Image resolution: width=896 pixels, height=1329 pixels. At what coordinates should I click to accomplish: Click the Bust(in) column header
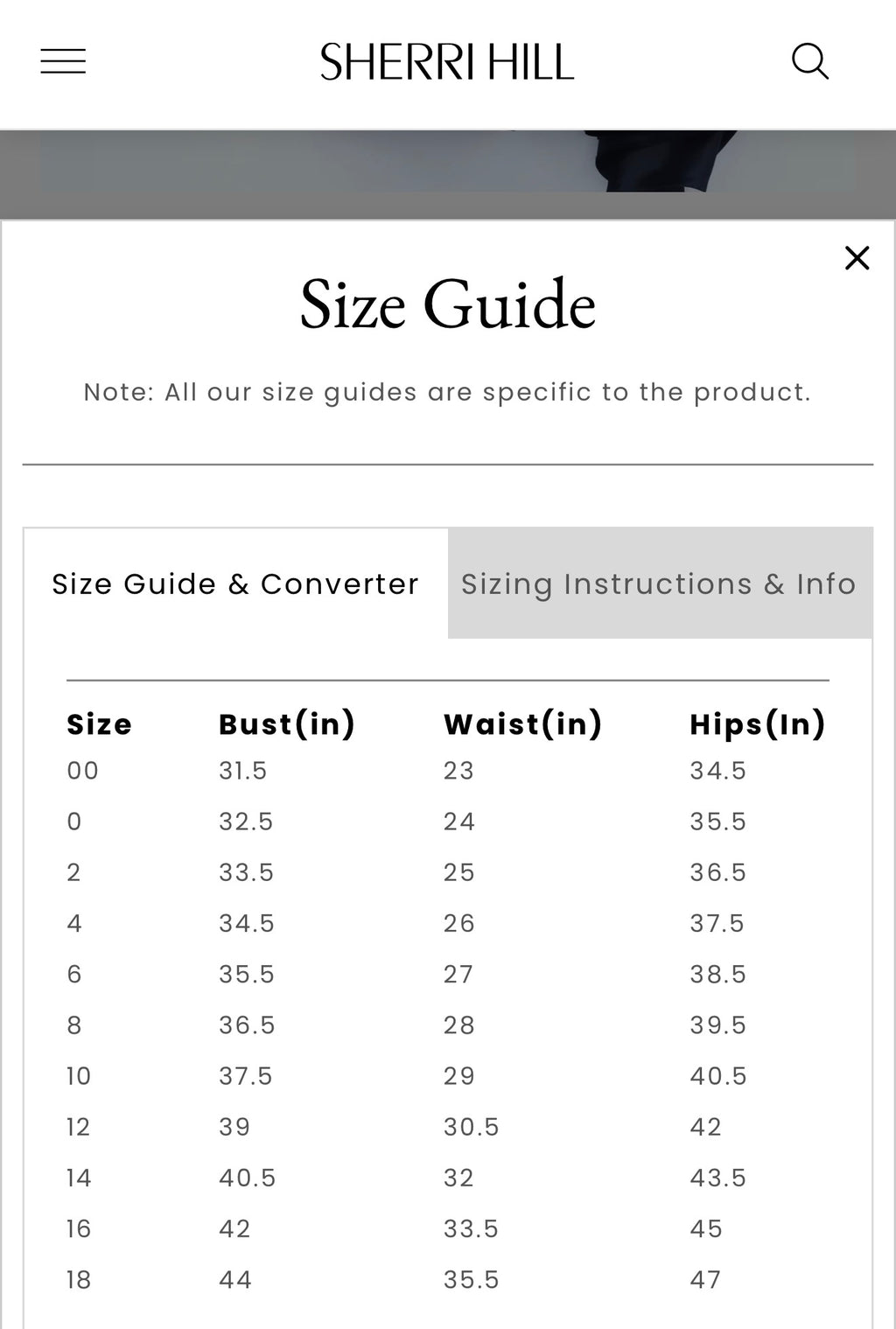287,724
